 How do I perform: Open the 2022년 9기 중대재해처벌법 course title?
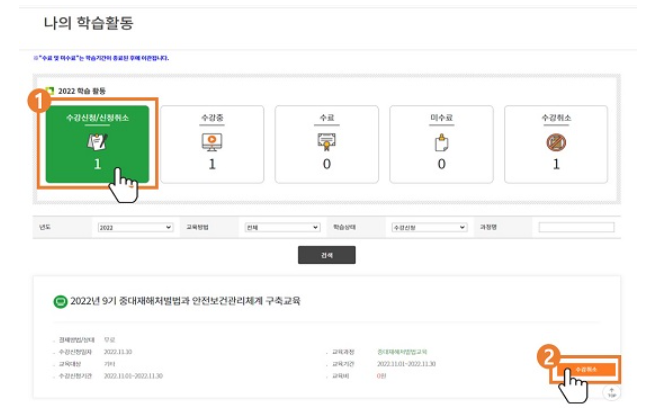(185, 301)
